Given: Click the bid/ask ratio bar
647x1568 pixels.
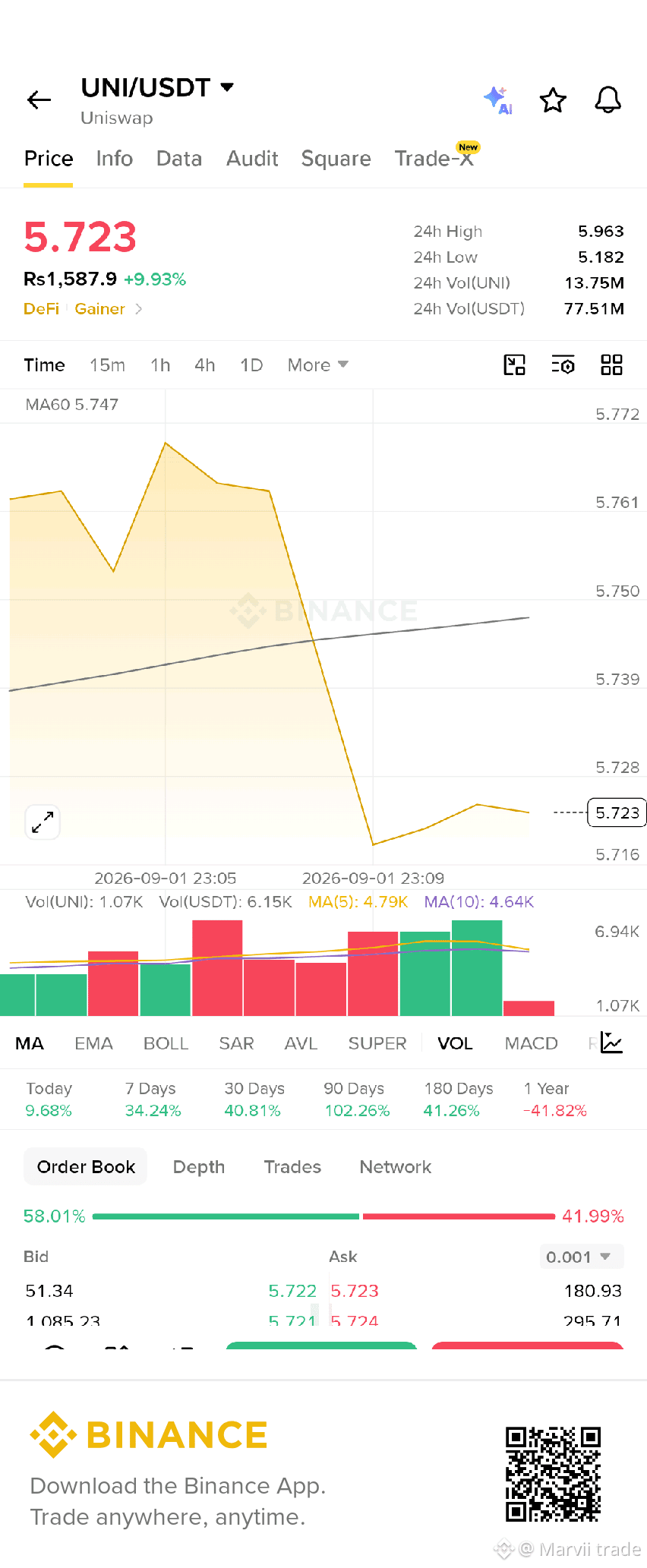Looking at the screenshot, I should (323, 1216).
